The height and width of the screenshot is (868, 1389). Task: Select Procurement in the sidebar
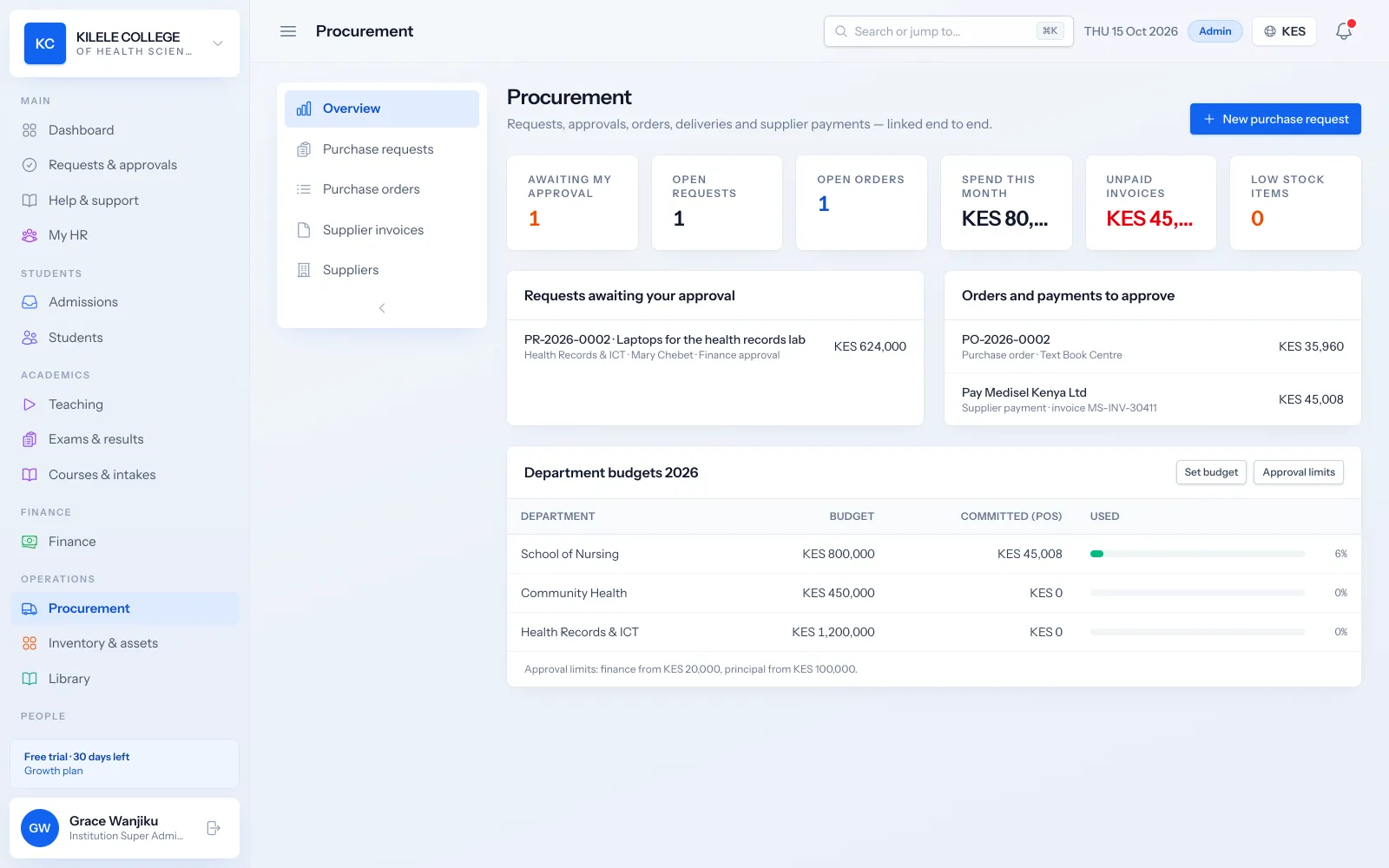coord(124,608)
